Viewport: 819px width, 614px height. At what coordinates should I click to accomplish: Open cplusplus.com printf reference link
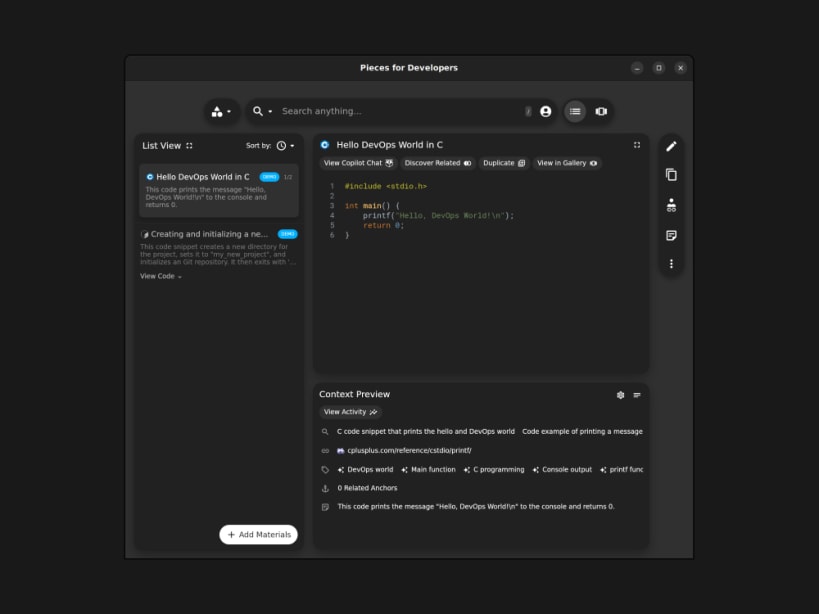coord(404,451)
